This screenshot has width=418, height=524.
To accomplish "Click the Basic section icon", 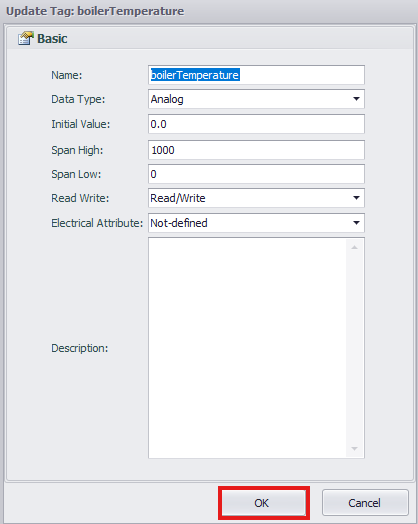I will (x=25, y=38).
